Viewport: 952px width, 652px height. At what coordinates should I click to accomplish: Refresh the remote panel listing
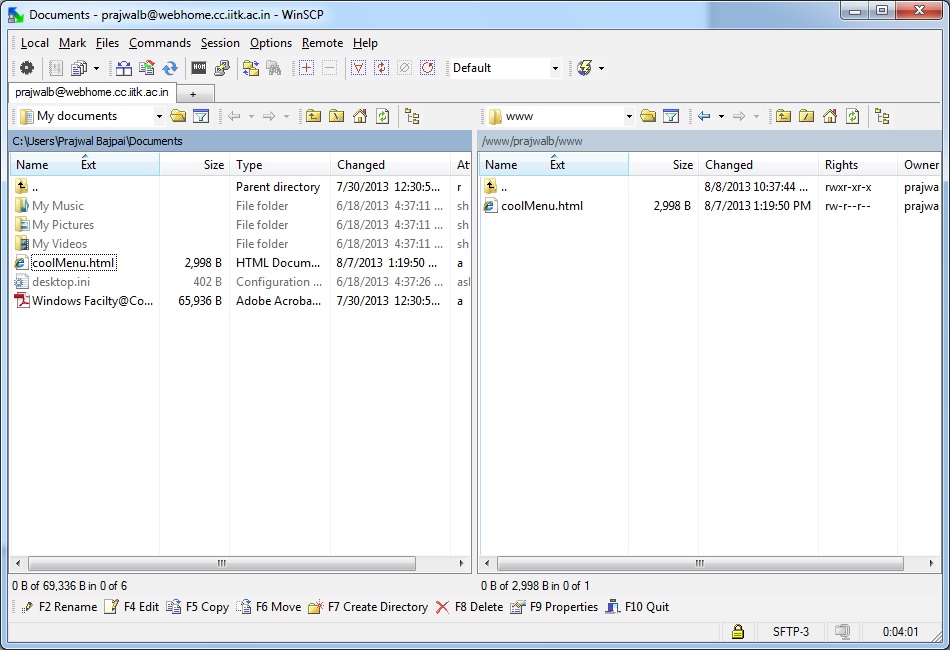pos(853,116)
